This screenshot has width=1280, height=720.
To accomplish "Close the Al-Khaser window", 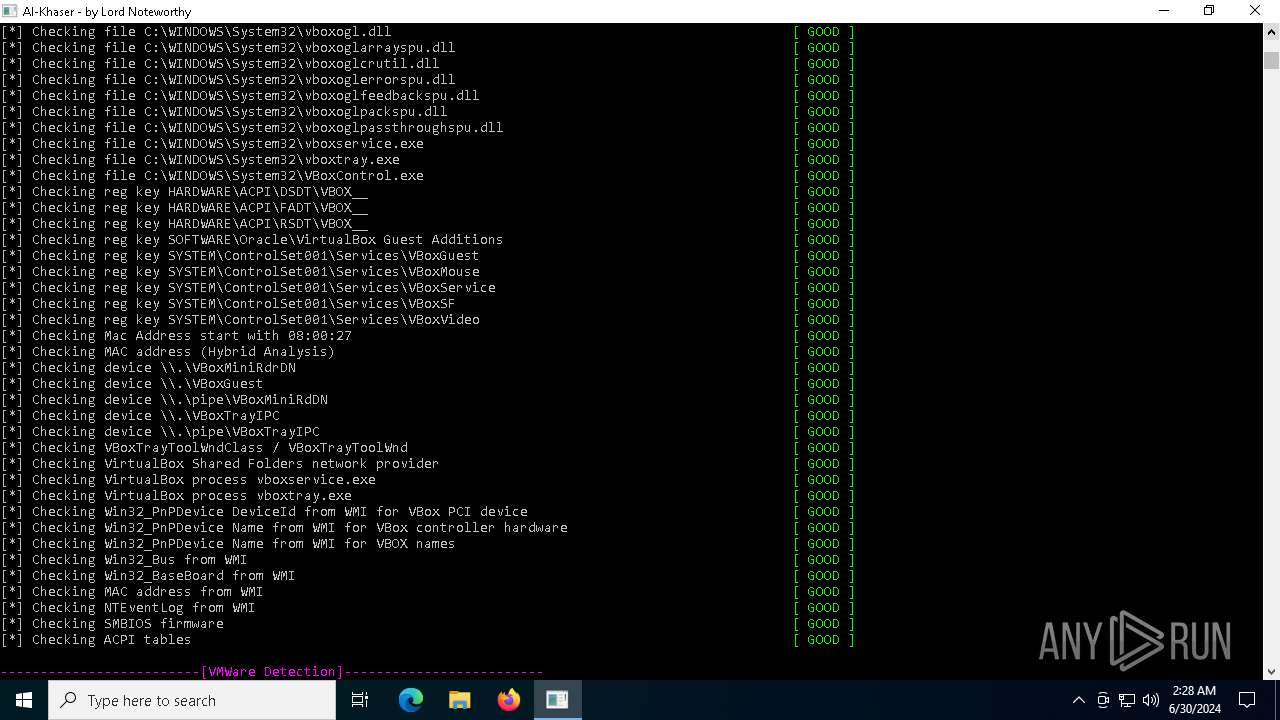I will coord(1256,11).
